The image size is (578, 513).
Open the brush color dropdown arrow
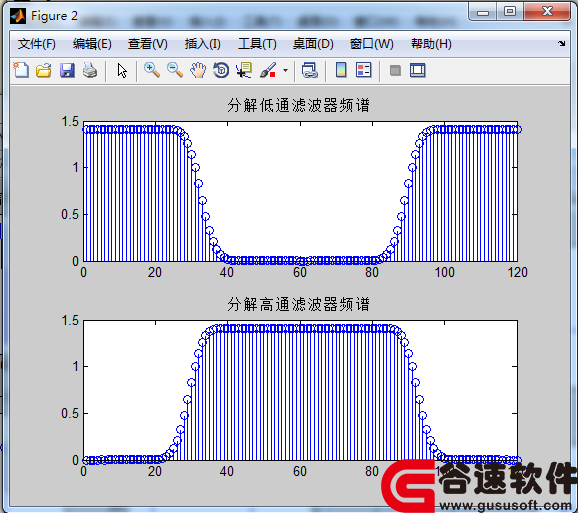pyautogui.click(x=285, y=70)
